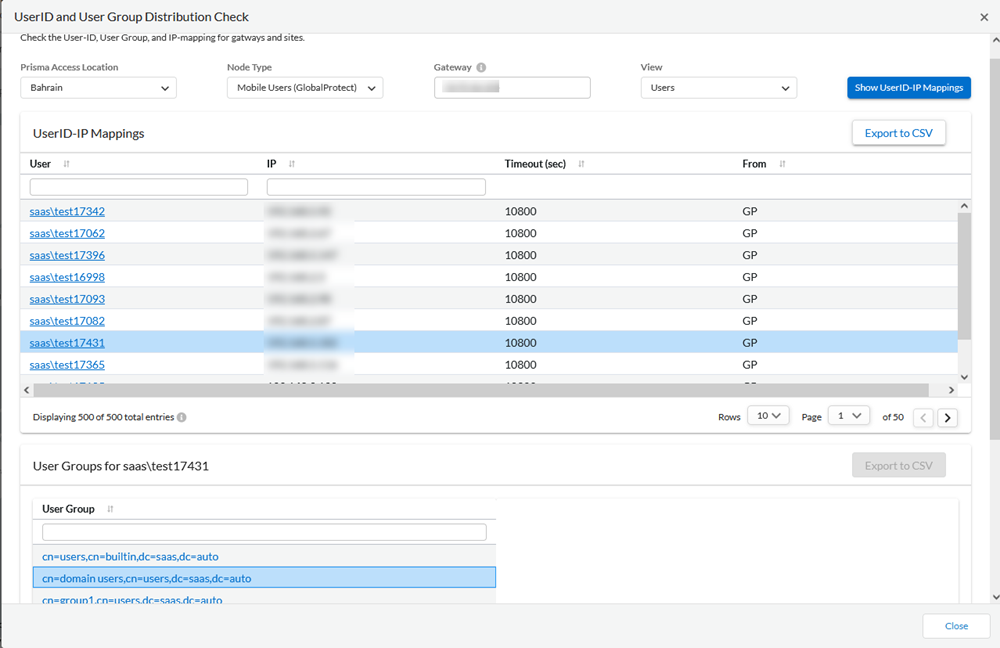
Task: Select group cn=users,cn=builtin,dc=saas,dc=auto
Action: click(x=128, y=555)
